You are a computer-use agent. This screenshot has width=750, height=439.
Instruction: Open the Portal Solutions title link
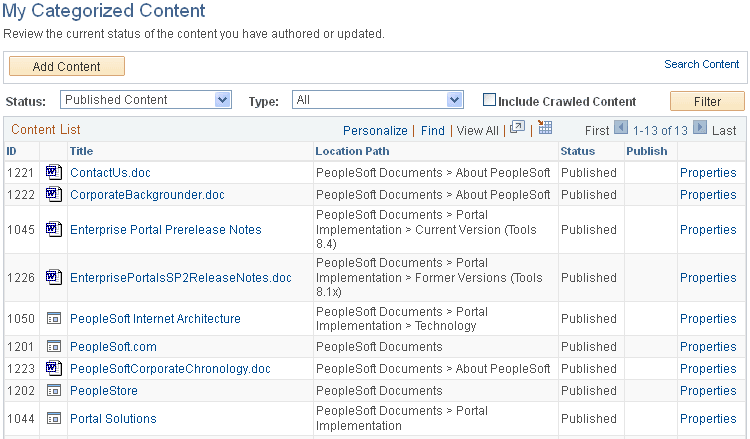(x=113, y=419)
